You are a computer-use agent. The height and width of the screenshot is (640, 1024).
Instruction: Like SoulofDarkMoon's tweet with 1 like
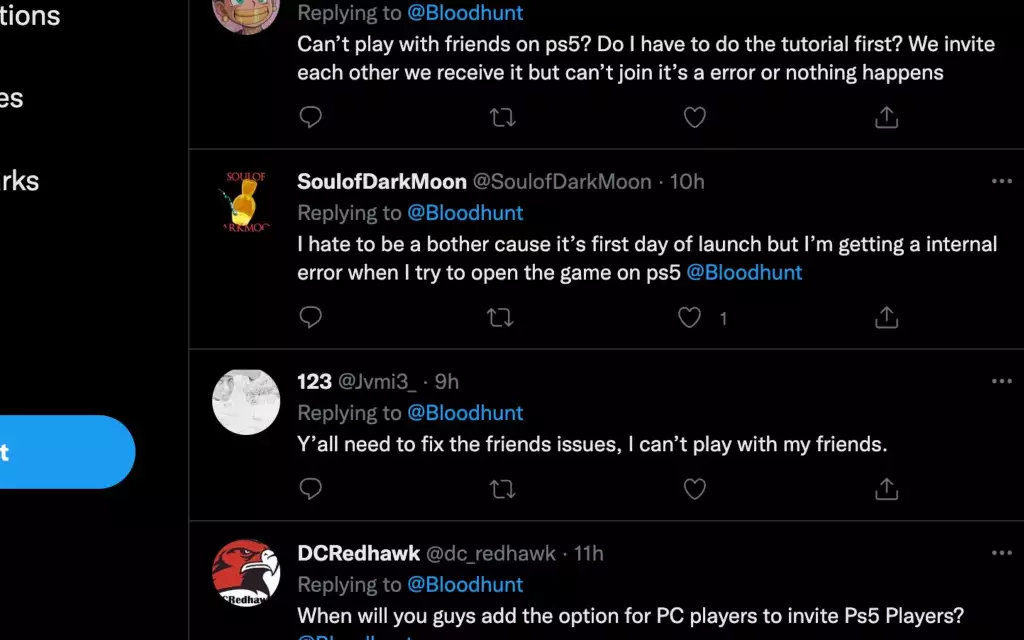(690, 317)
